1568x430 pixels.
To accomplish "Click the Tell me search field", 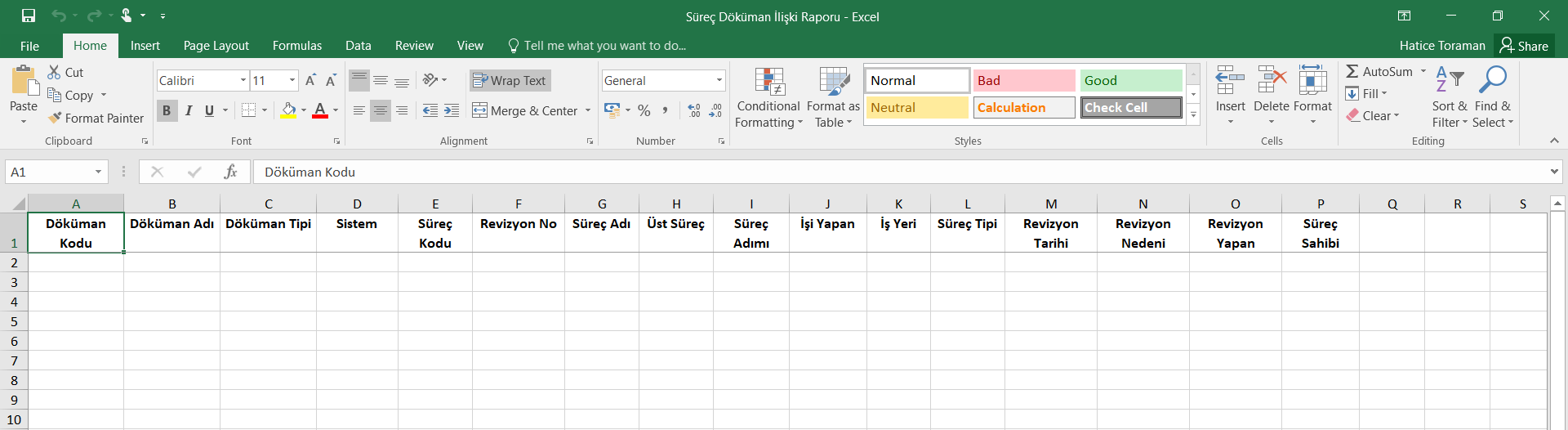I will pos(604,46).
